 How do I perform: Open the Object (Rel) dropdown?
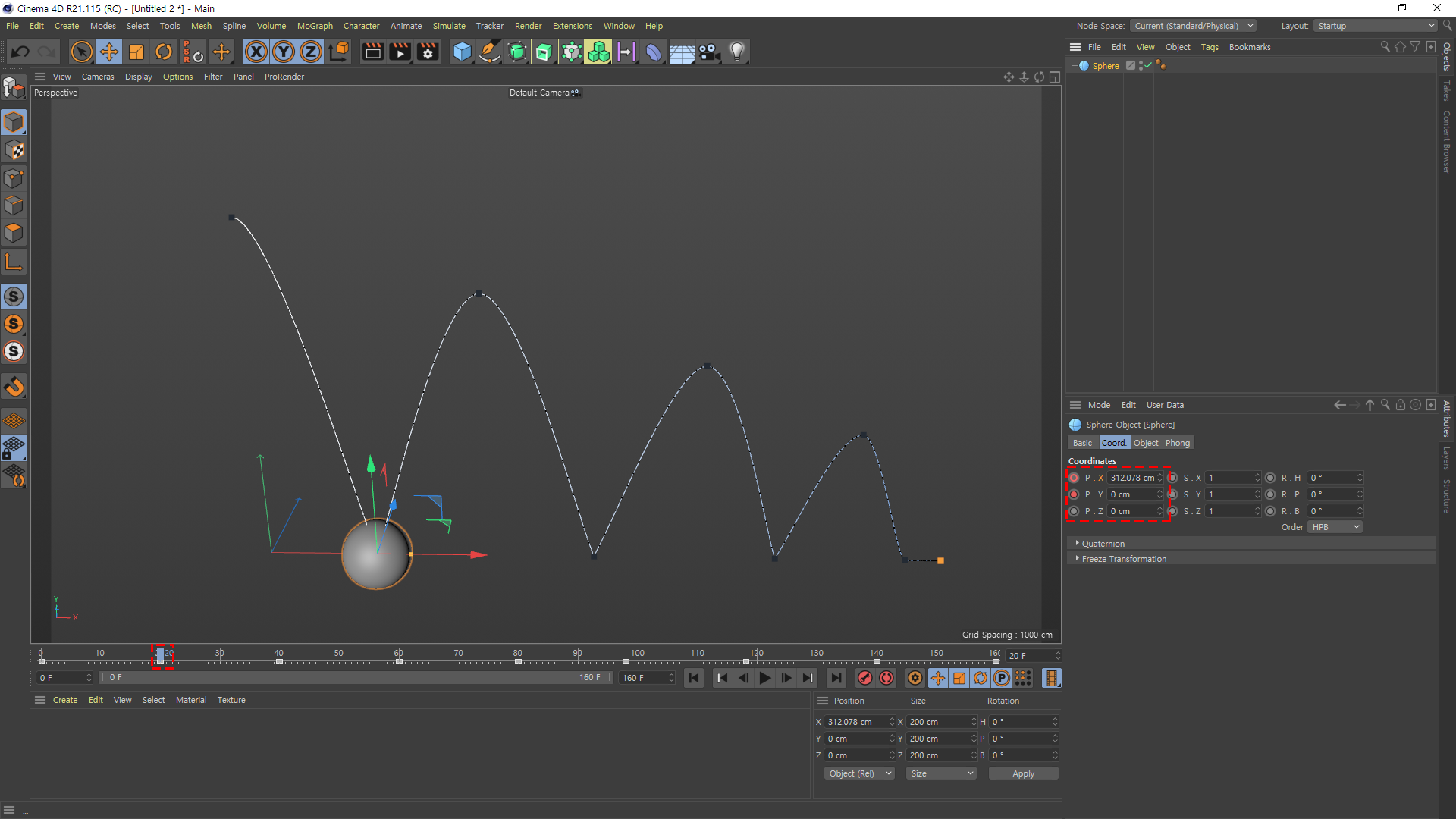pyautogui.click(x=859, y=773)
